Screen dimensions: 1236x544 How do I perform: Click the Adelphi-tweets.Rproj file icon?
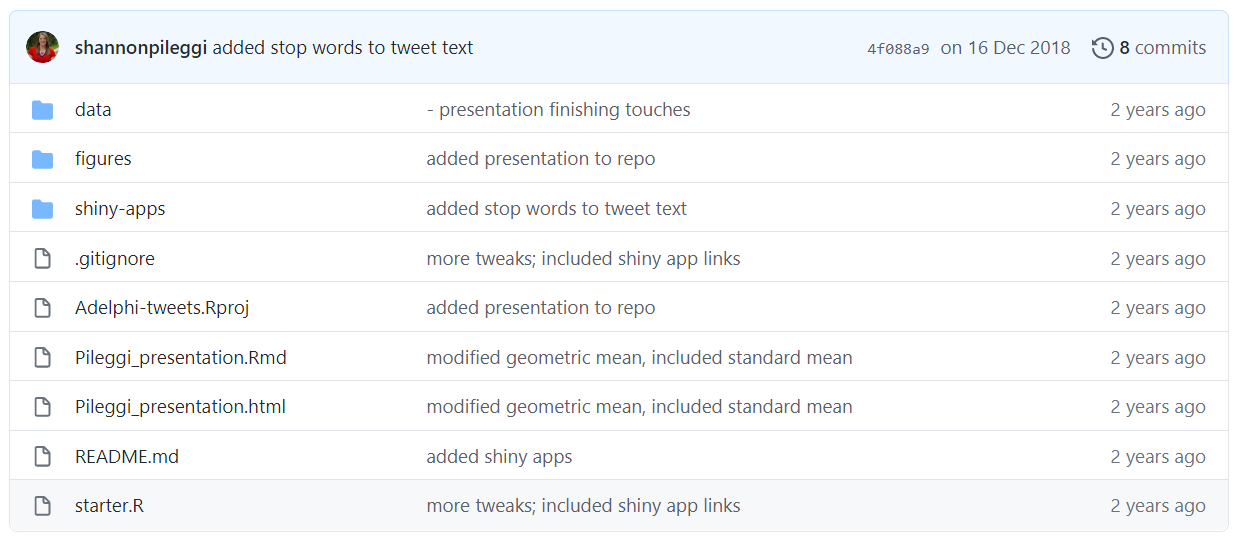(x=42, y=308)
